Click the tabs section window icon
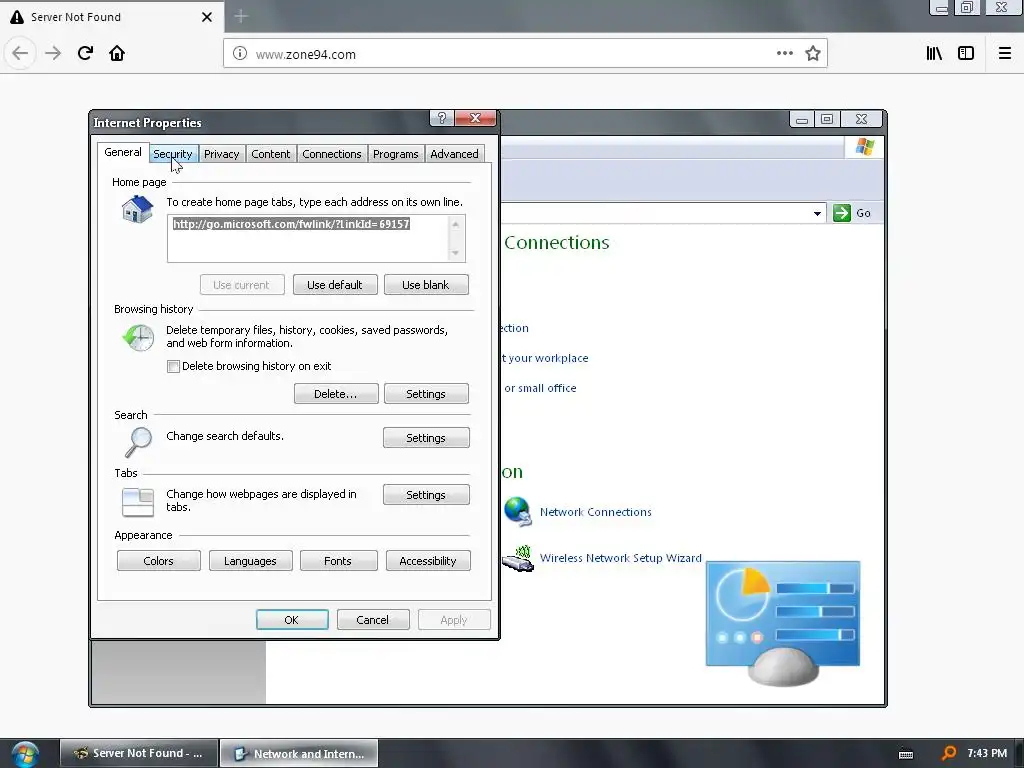Viewport: 1024px width, 768px height. pos(138,502)
